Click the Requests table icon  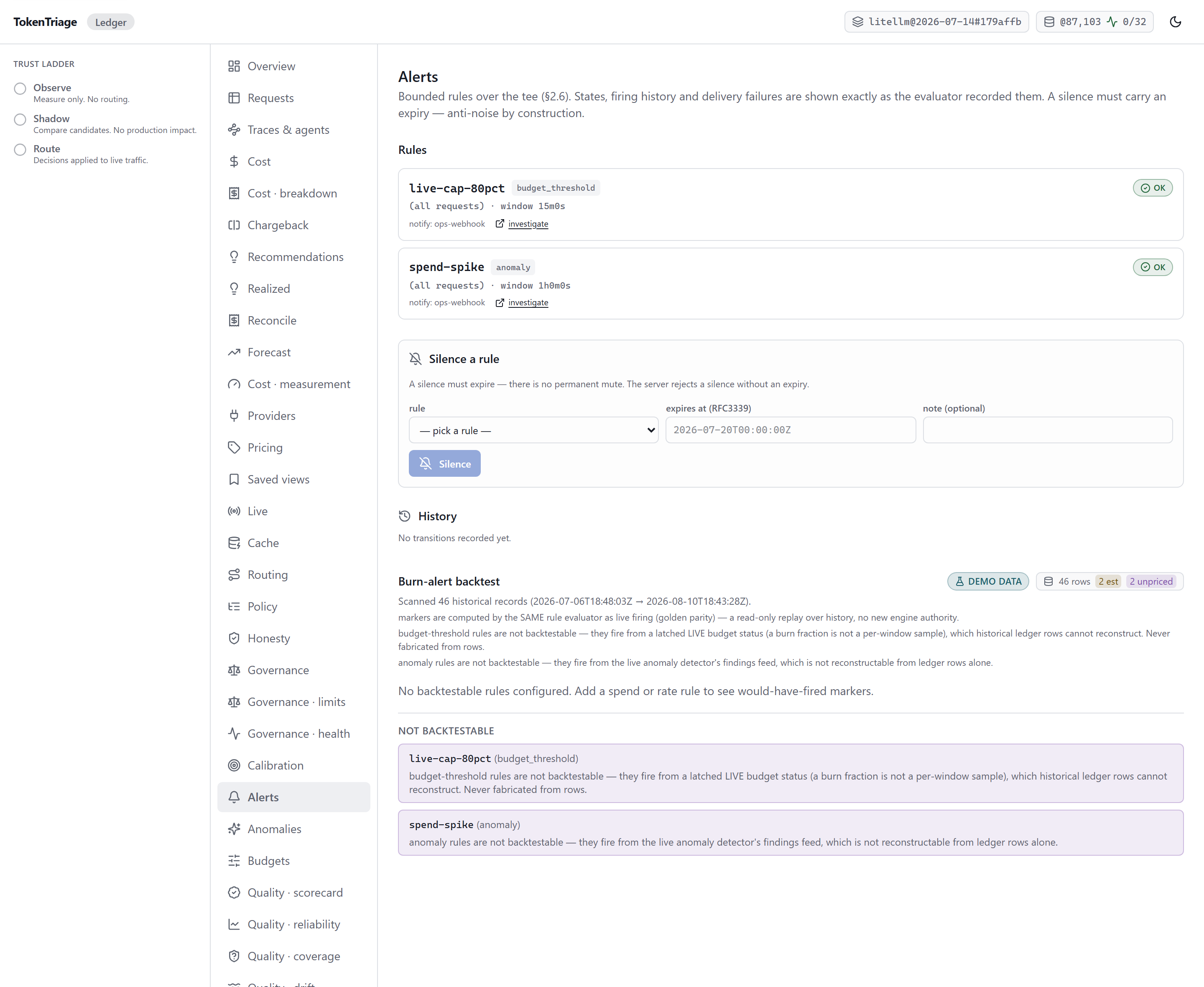(x=234, y=98)
